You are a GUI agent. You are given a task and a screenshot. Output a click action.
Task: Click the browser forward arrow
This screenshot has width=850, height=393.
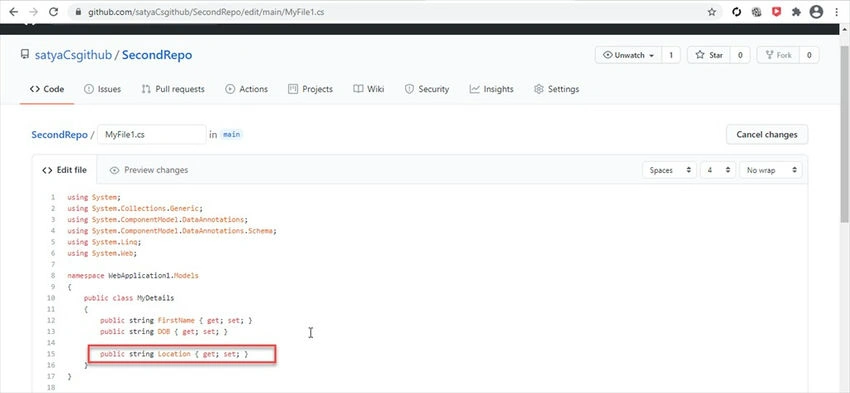click(x=33, y=11)
